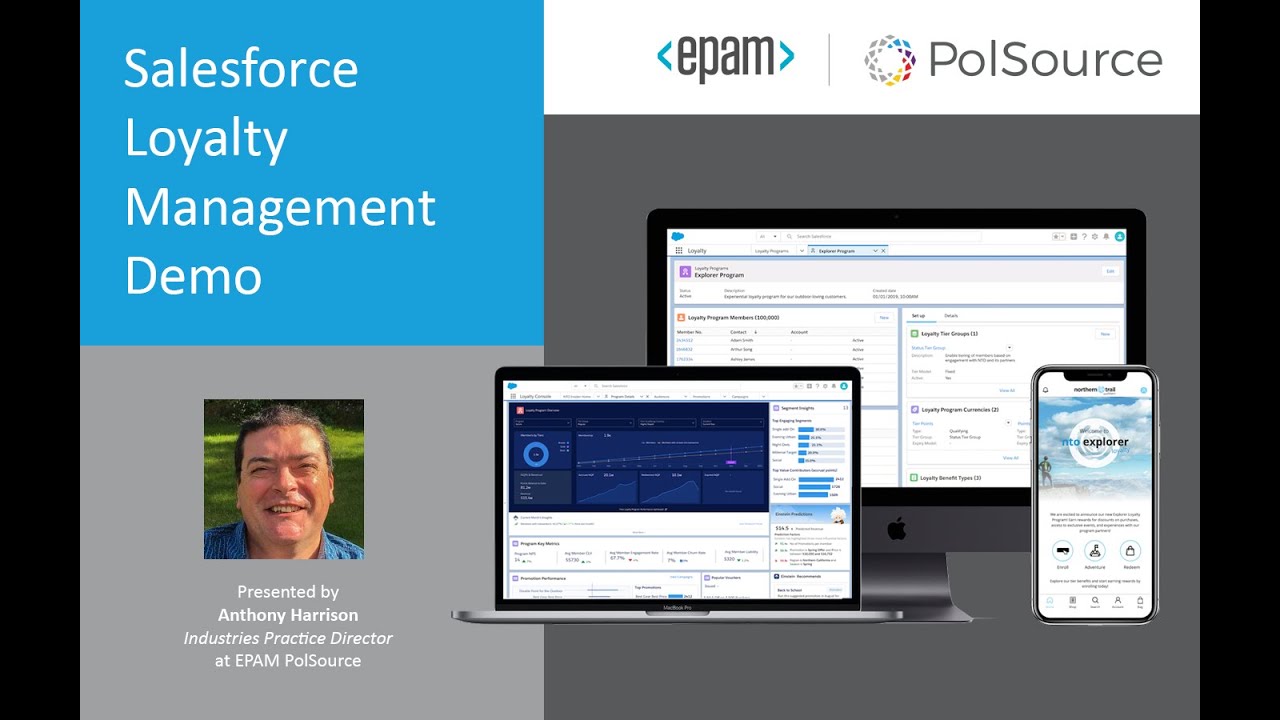Click the Explorer Program purple record icon
Screen dimensions: 1280x720
685,271
